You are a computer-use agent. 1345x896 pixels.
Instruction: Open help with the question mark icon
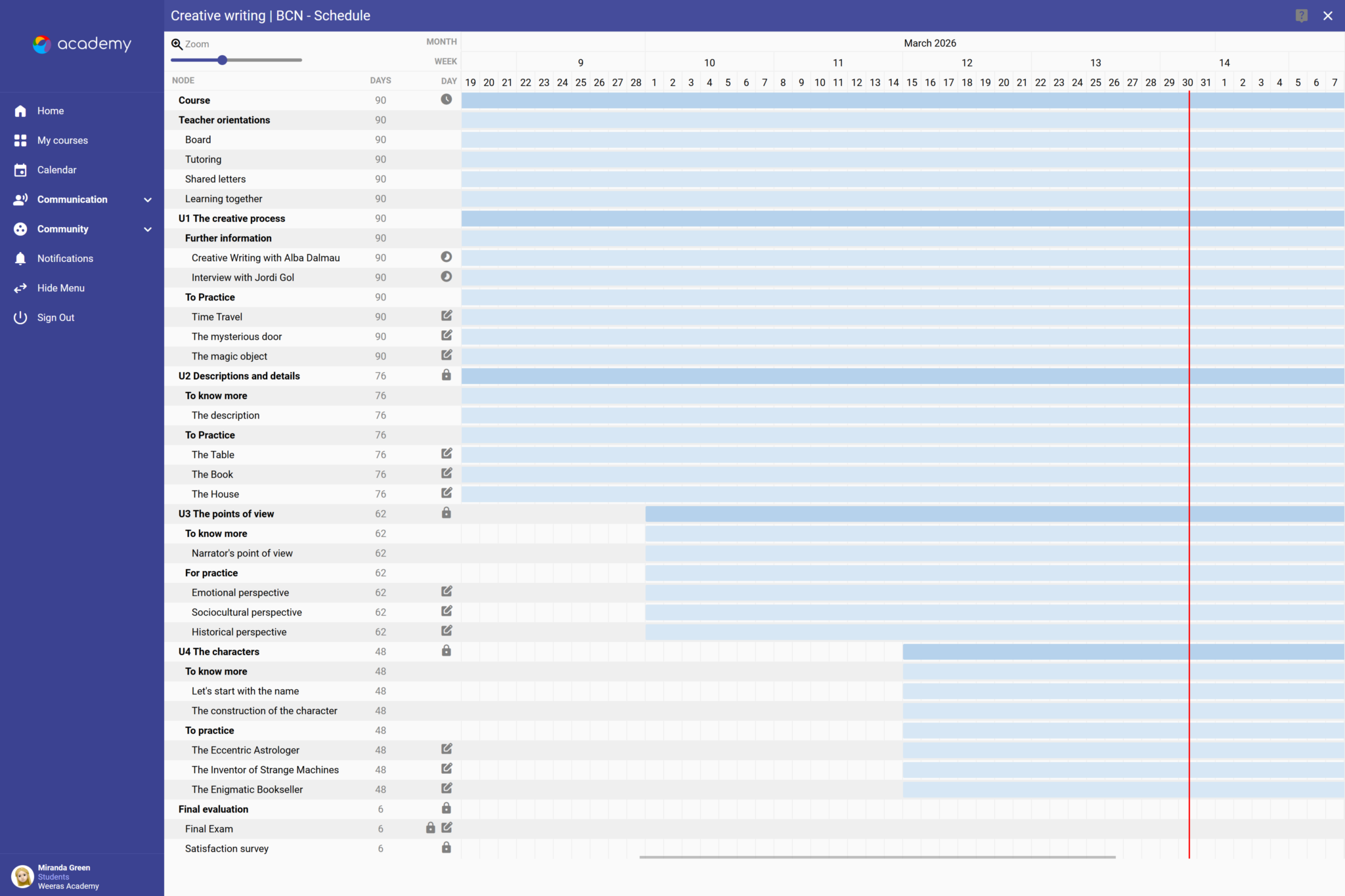(1301, 16)
